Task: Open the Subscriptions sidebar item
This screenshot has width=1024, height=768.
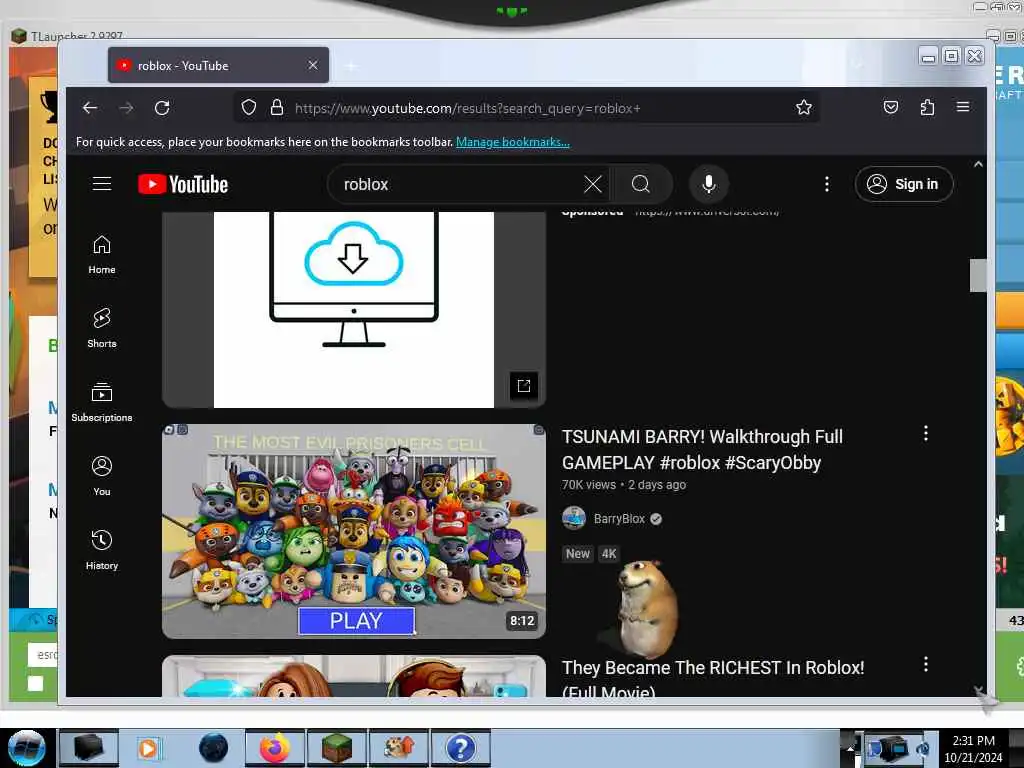Action: (x=102, y=402)
